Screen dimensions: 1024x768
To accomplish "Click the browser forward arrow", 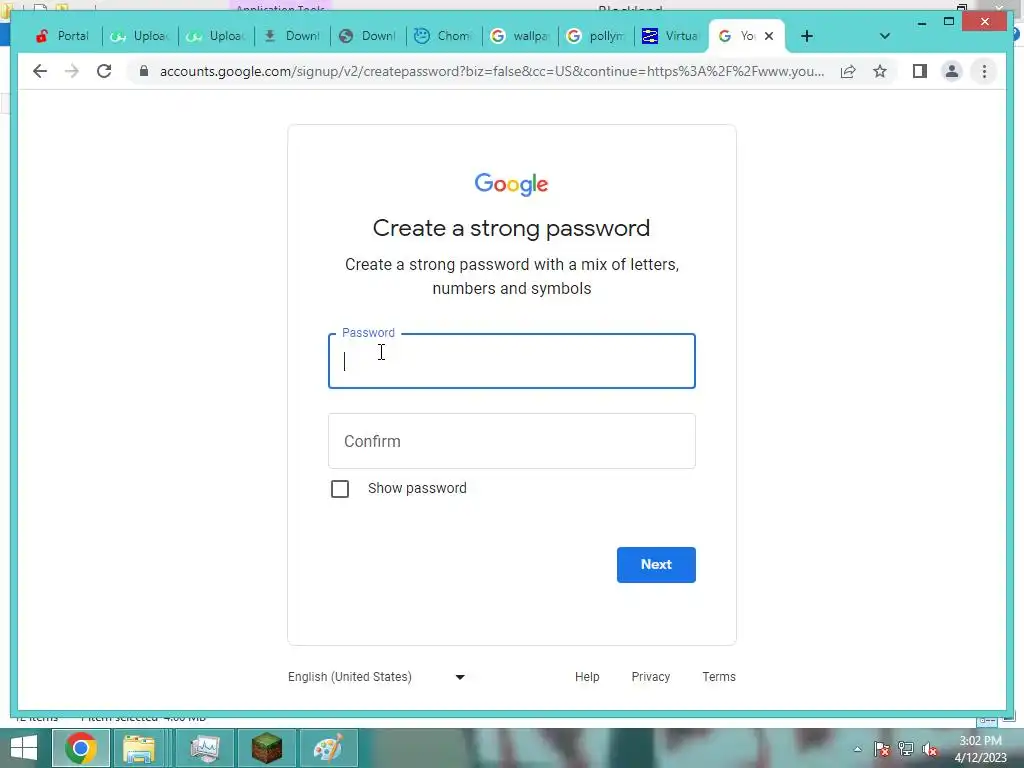I will [72, 71].
